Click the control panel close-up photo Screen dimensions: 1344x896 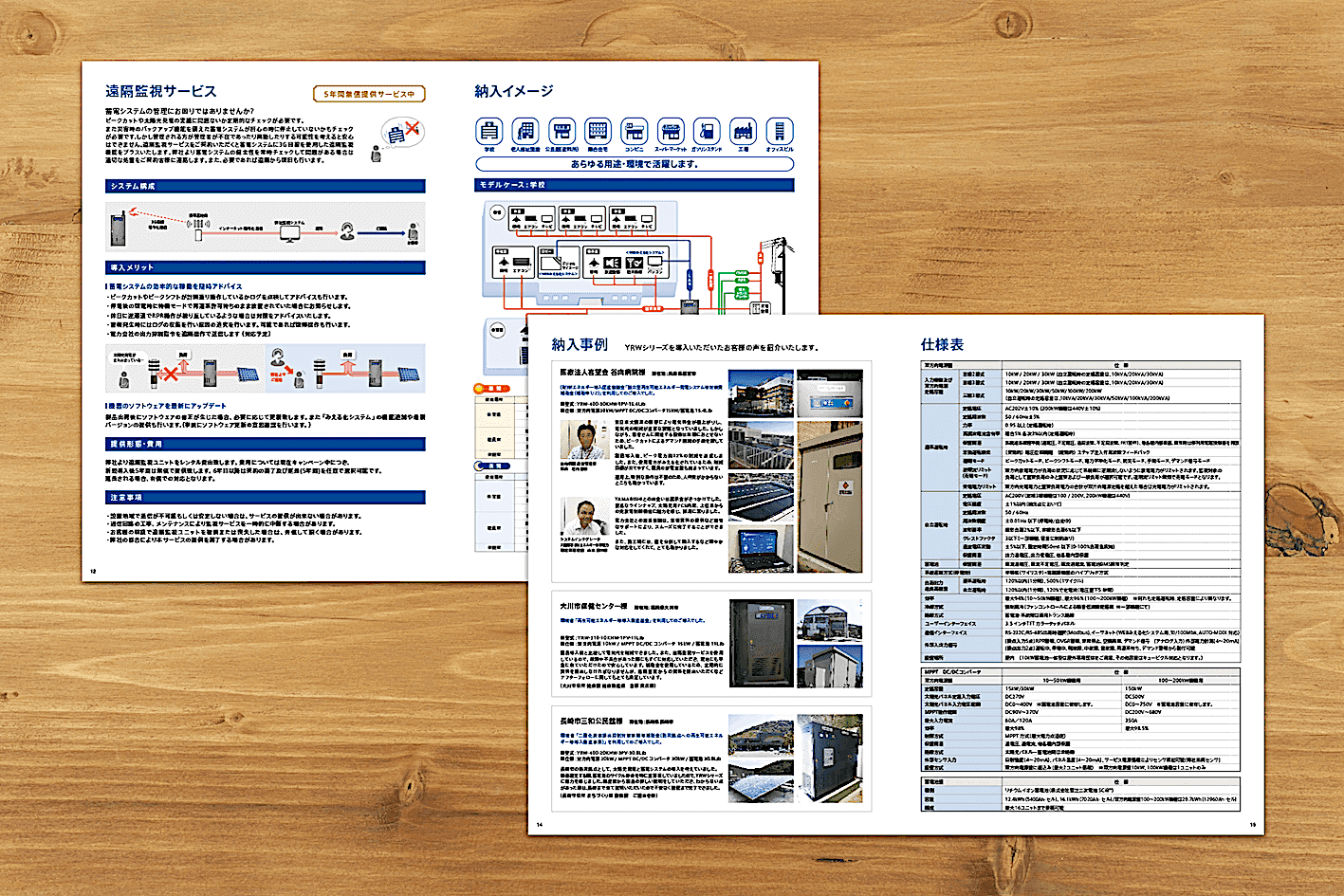[830, 394]
